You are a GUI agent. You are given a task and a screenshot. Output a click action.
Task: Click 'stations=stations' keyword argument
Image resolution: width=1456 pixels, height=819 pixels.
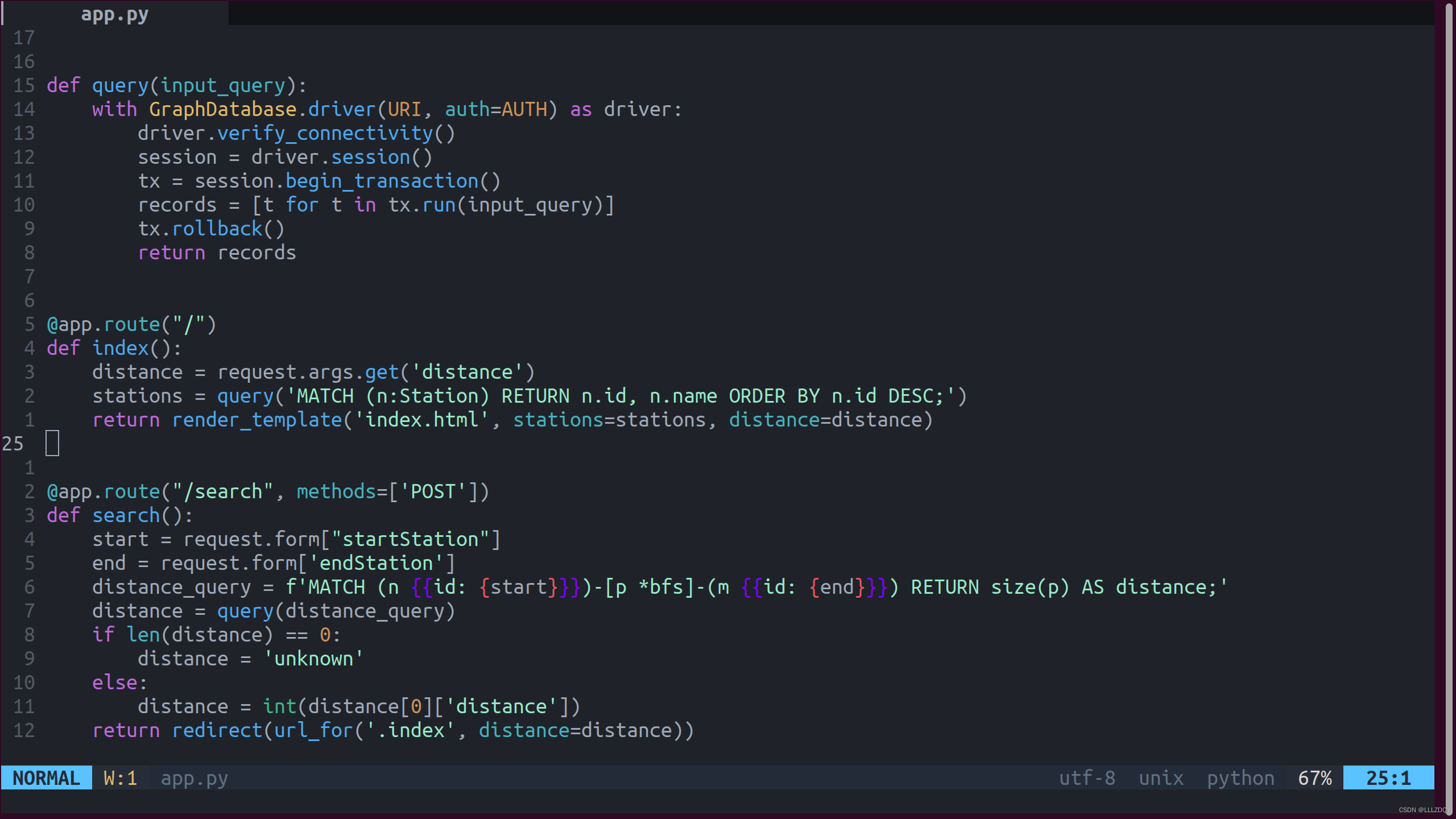pyautogui.click(x=609, y=420)
